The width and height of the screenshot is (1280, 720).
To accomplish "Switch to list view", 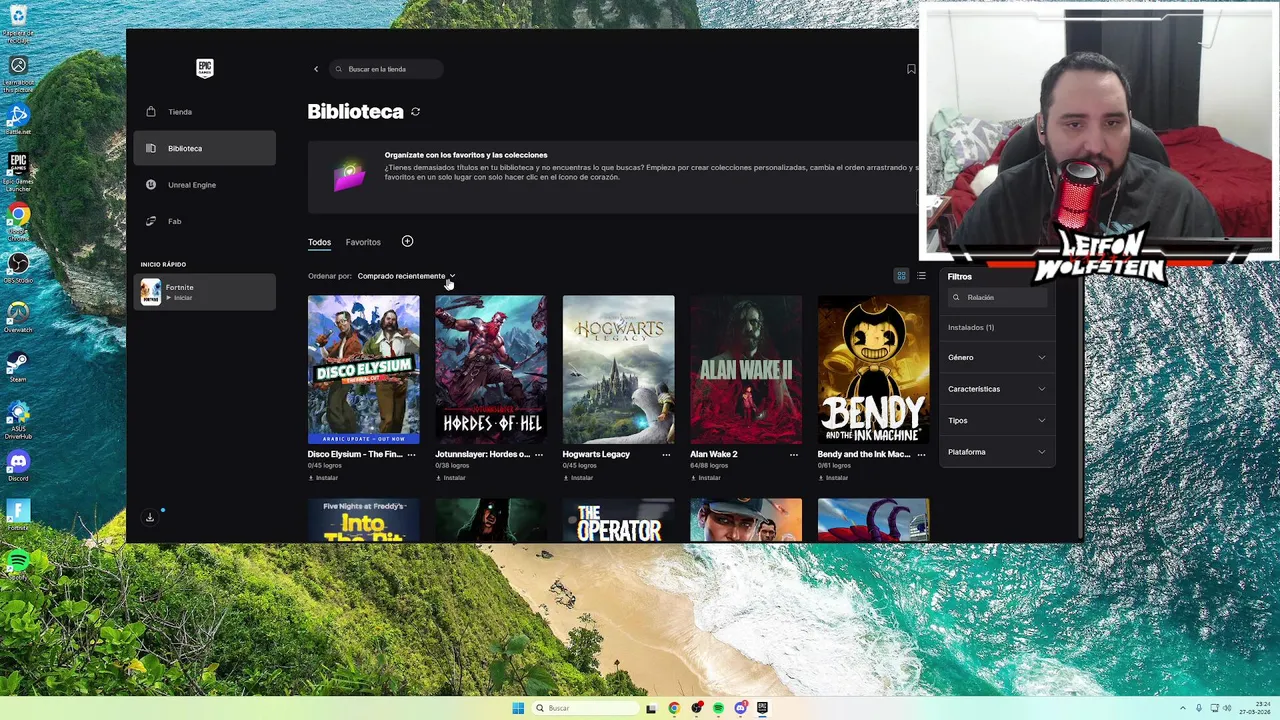I will (x=921, y=276).
